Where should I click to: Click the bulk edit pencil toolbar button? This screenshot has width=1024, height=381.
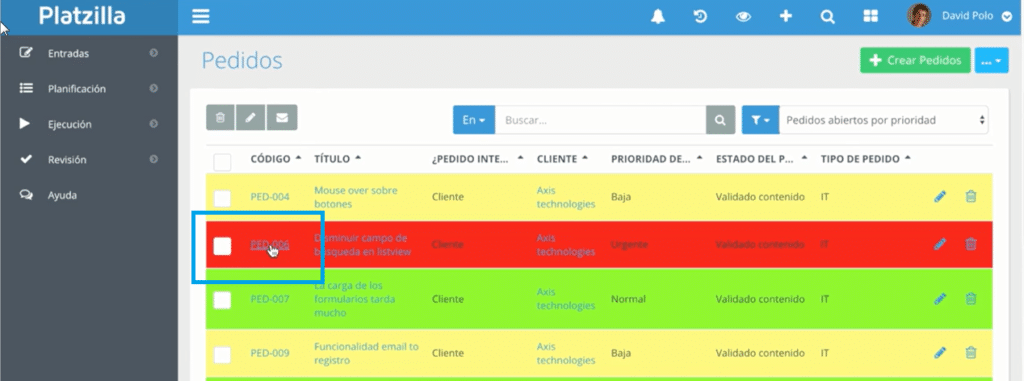(251, 118)
